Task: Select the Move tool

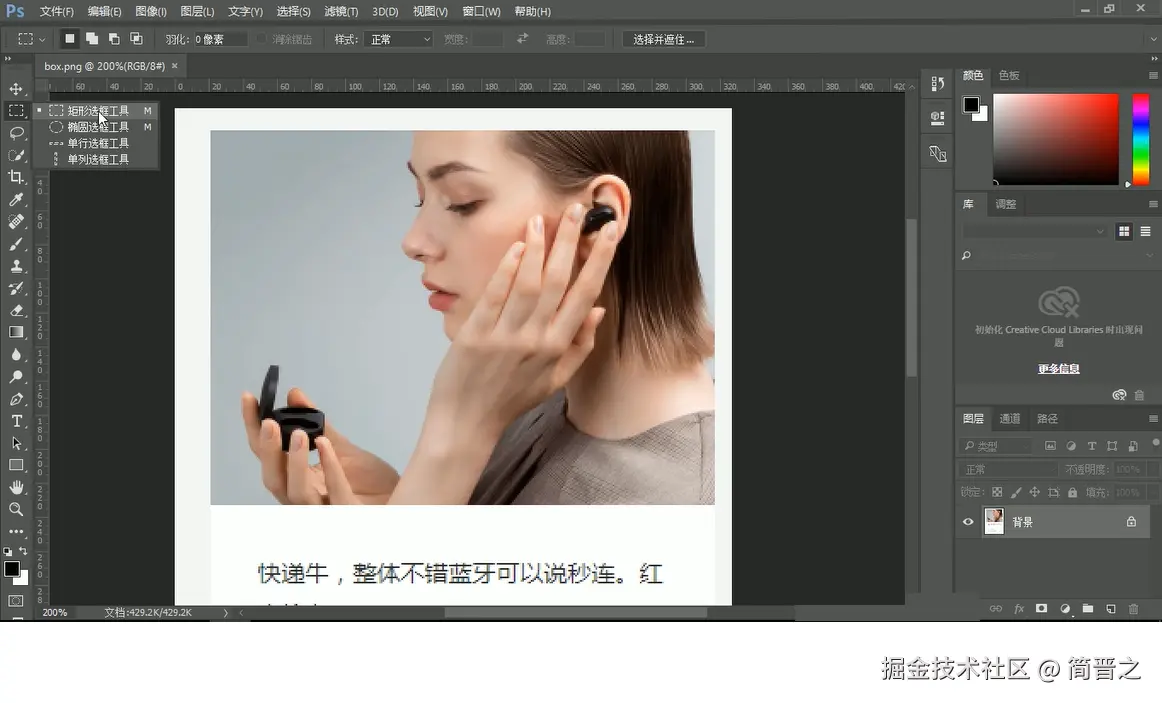Action: coord(14,88)
